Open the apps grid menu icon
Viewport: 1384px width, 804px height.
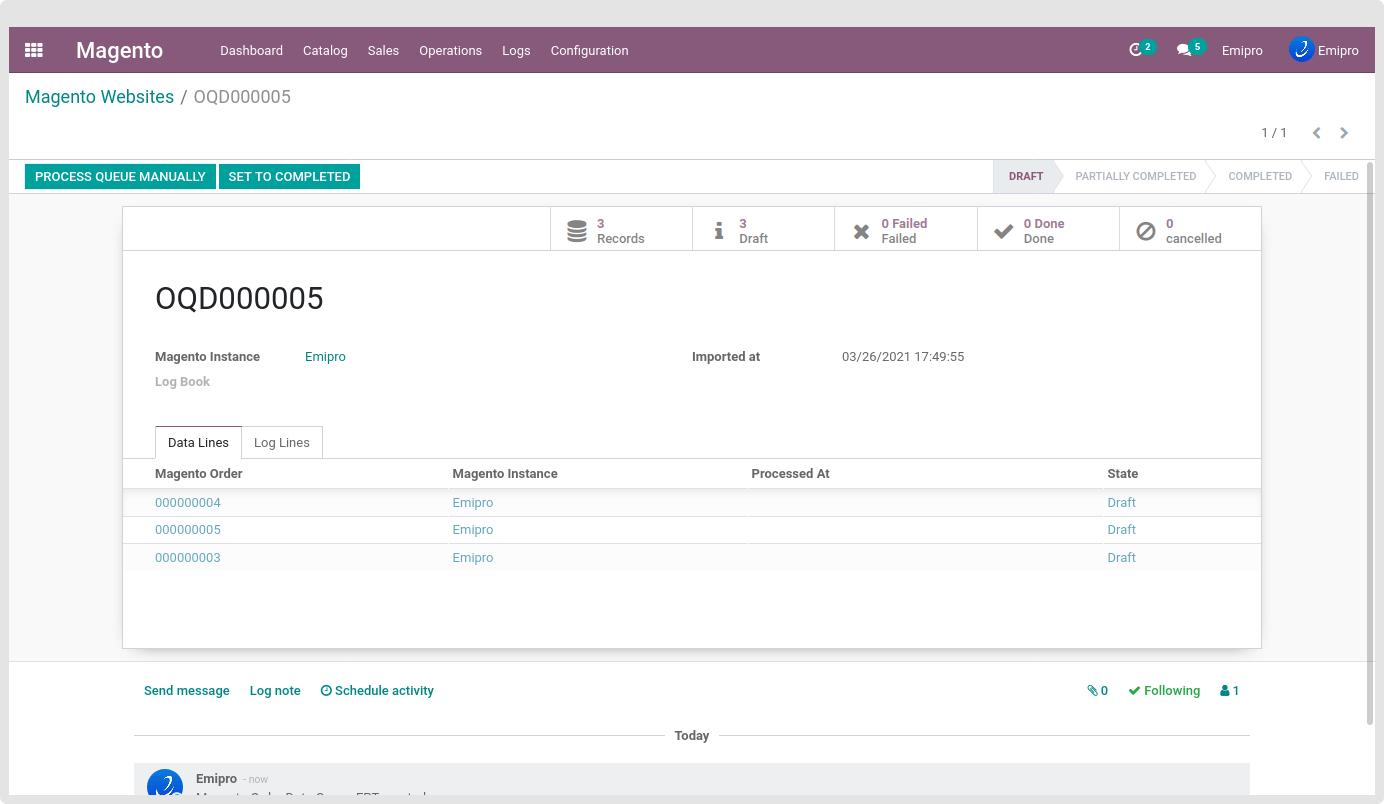coord(34,50)
